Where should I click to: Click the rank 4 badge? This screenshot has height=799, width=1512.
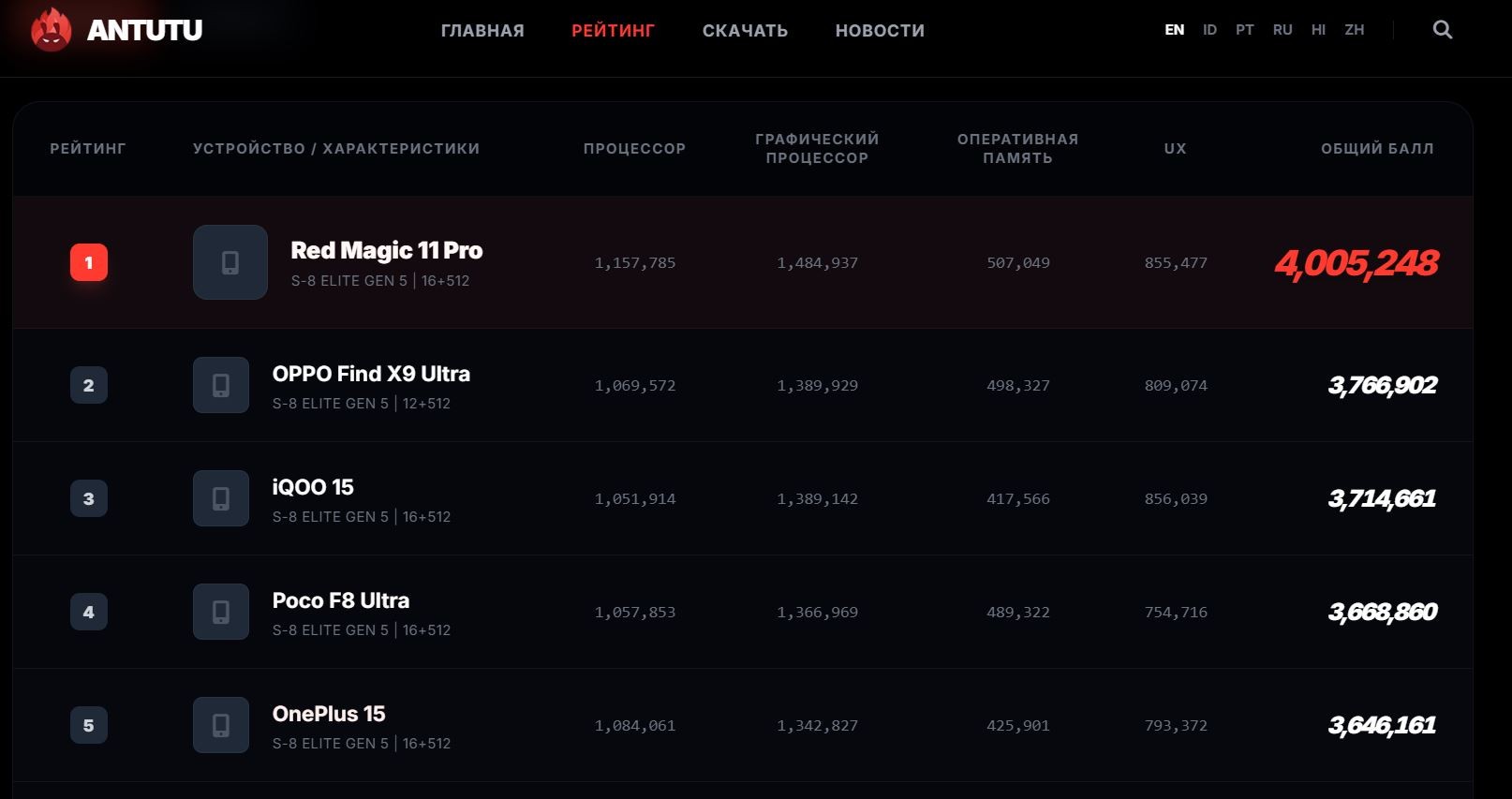89,612
